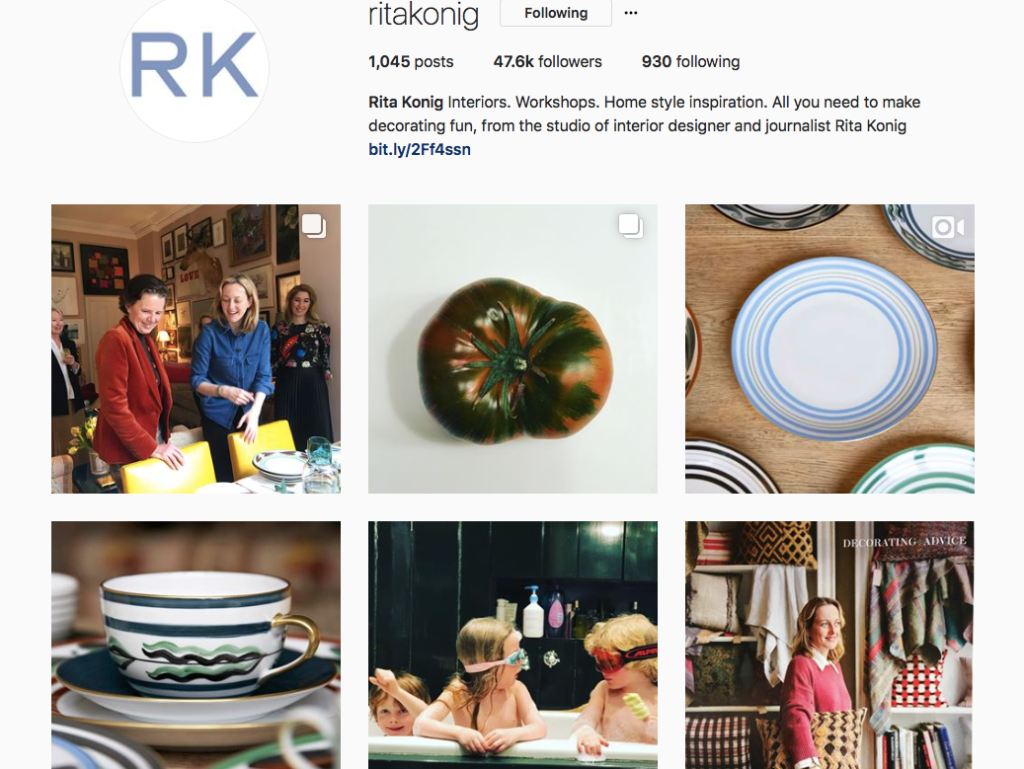Click the multi-photo icon on group post
The height and width of the screenshot is (769, 1024).
click(314, 226)
